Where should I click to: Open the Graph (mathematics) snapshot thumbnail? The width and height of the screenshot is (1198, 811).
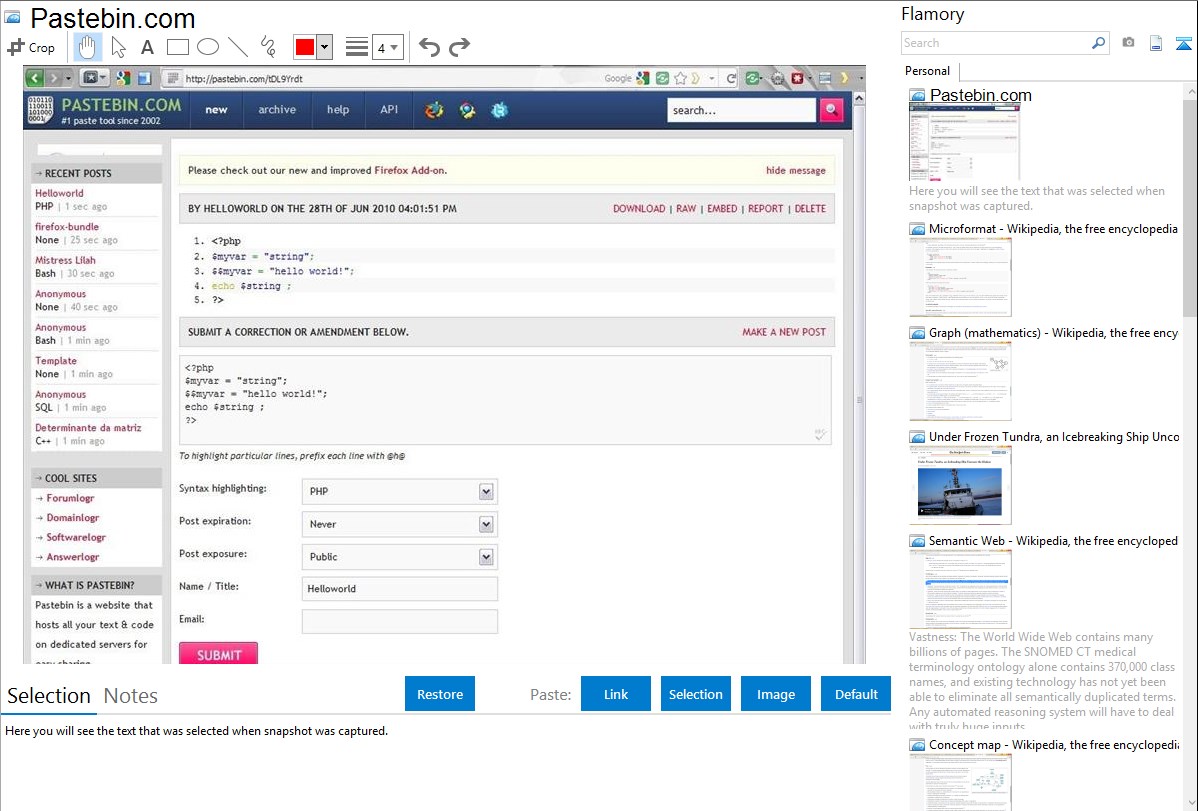(960, 381)
